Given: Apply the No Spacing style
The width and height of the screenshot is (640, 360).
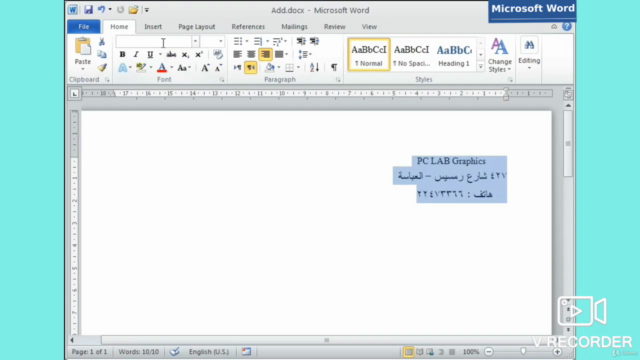Looking at the screenshot, I should (411, 55).
